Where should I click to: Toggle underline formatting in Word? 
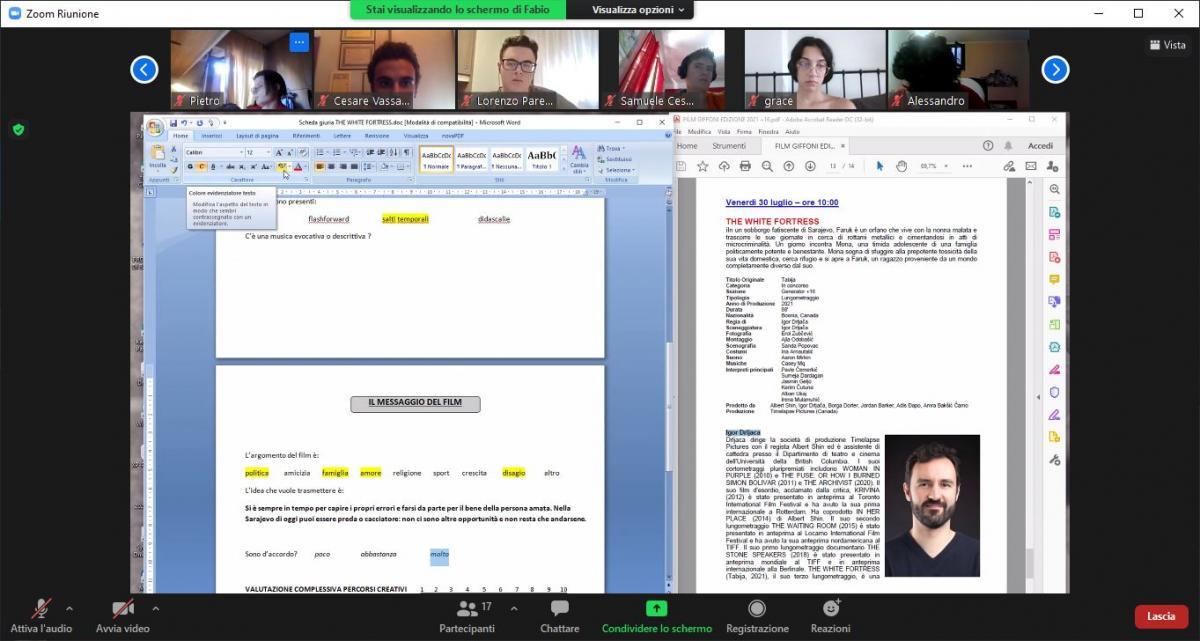(x=212, y=166)
